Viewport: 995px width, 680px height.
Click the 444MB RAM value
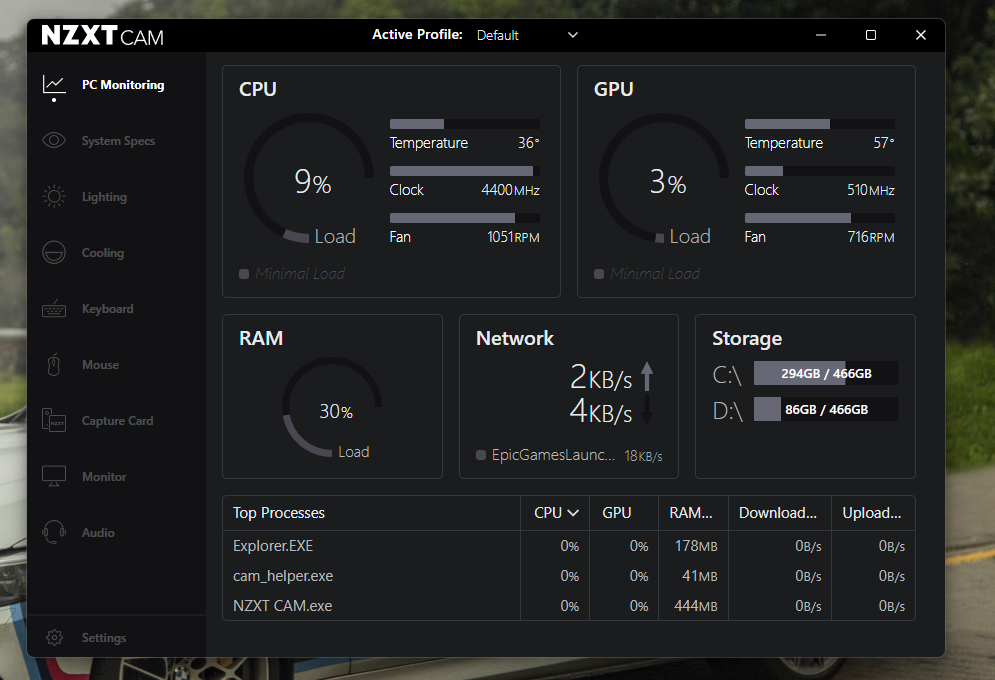point(695,606)
